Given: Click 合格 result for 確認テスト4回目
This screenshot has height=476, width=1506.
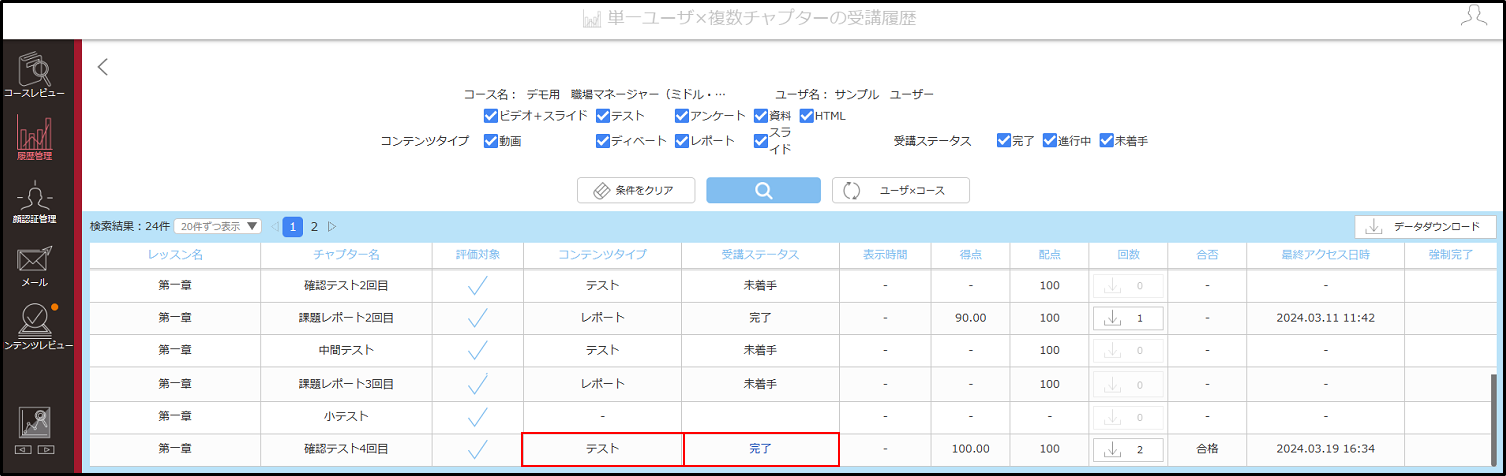Looking at the screenshot, I should click(1207, 449).
